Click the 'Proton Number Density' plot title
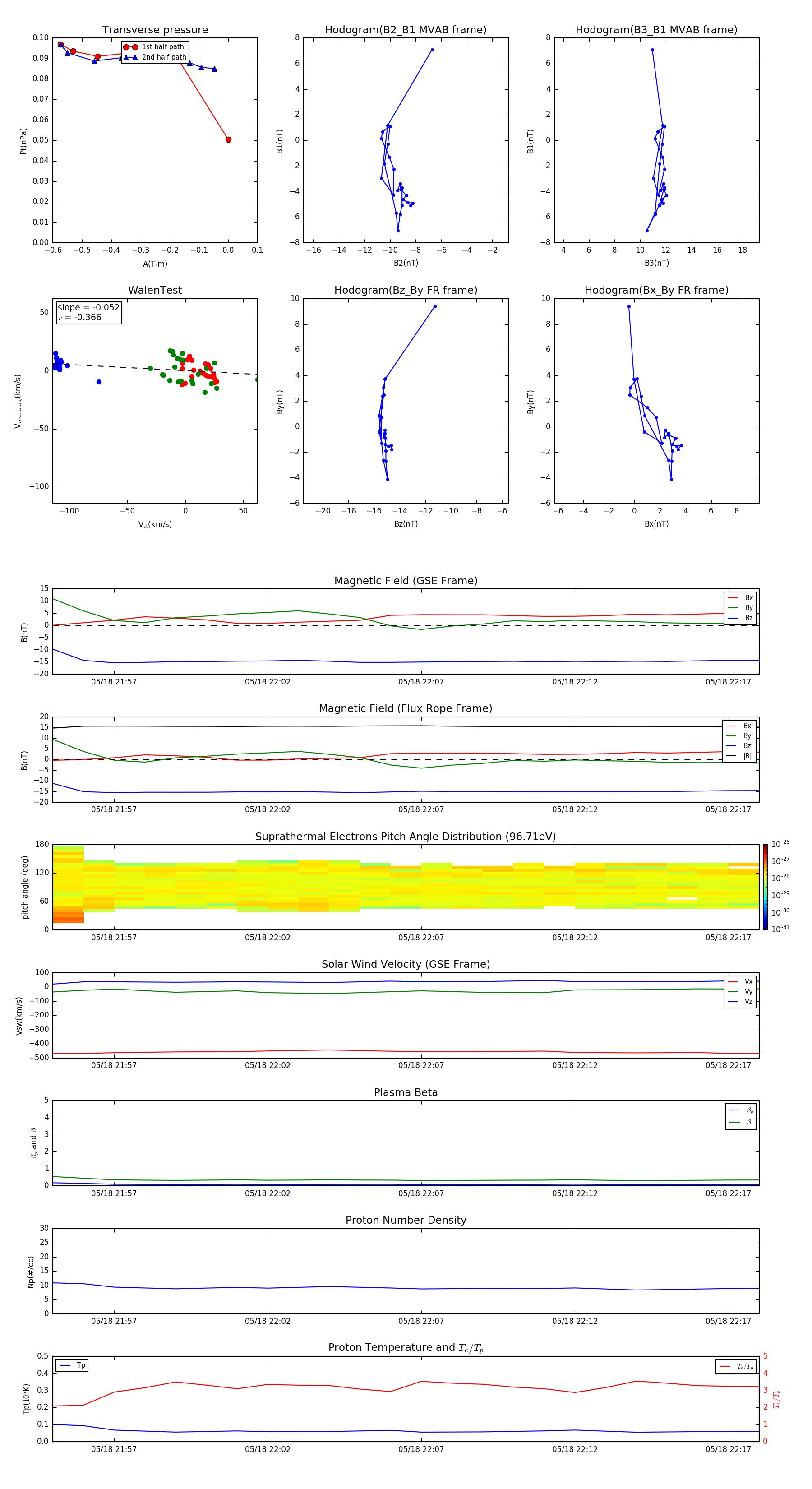 pos(406,1220)
